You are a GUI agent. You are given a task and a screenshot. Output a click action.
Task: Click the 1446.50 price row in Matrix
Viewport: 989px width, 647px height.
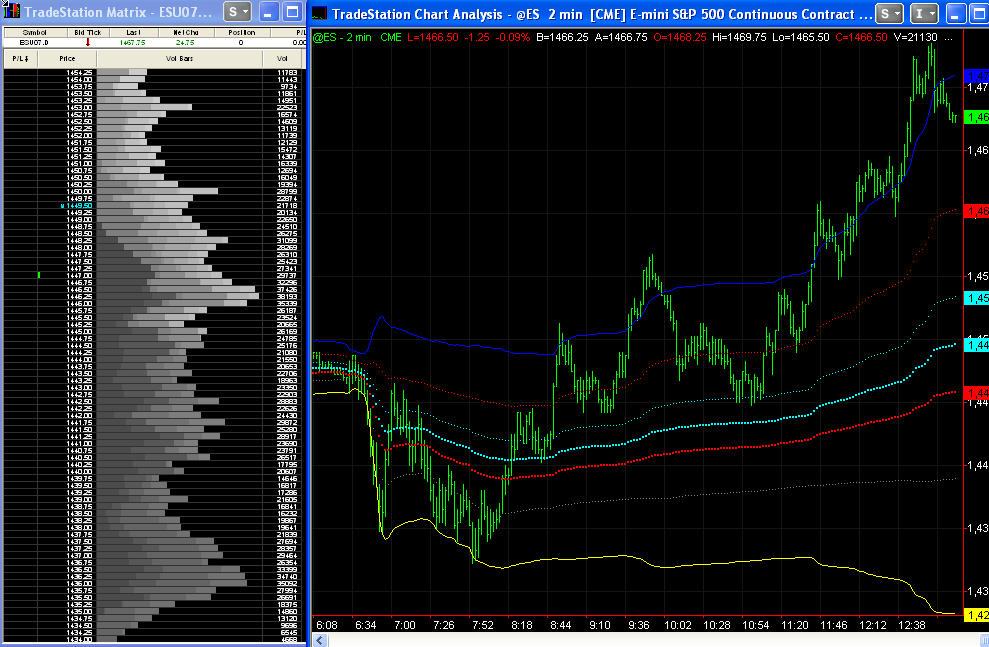(x=155, y=289)
